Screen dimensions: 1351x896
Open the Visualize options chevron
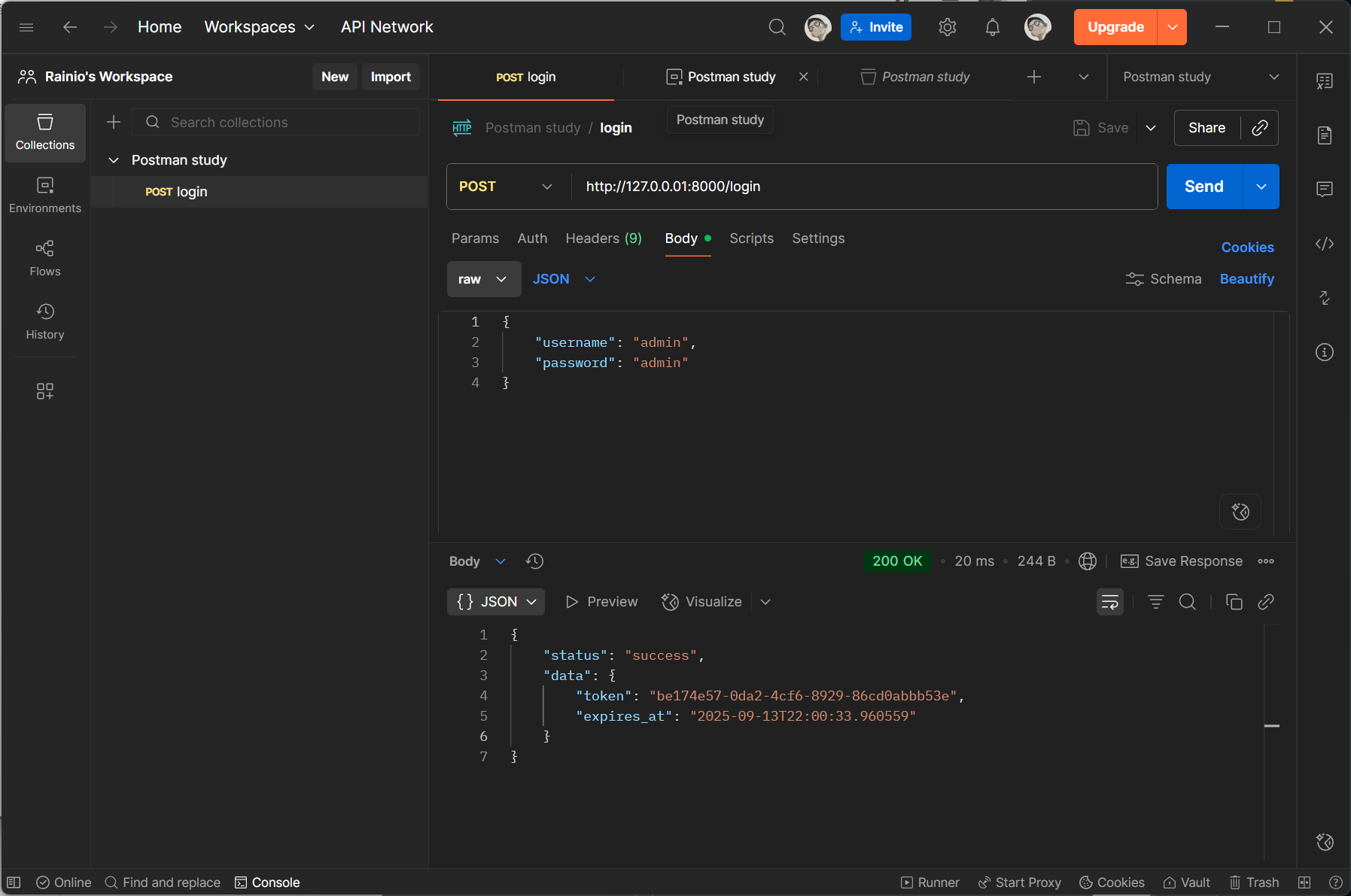[765, 602]
